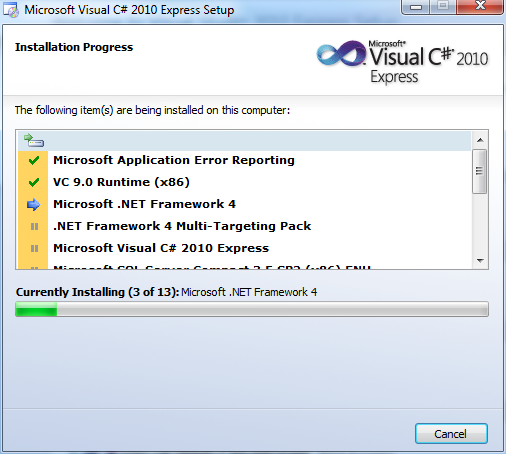Click the pause icon beside Visual C# 2010 Express
The width and height of the screenshot is (506, 454).
point(34,249)
